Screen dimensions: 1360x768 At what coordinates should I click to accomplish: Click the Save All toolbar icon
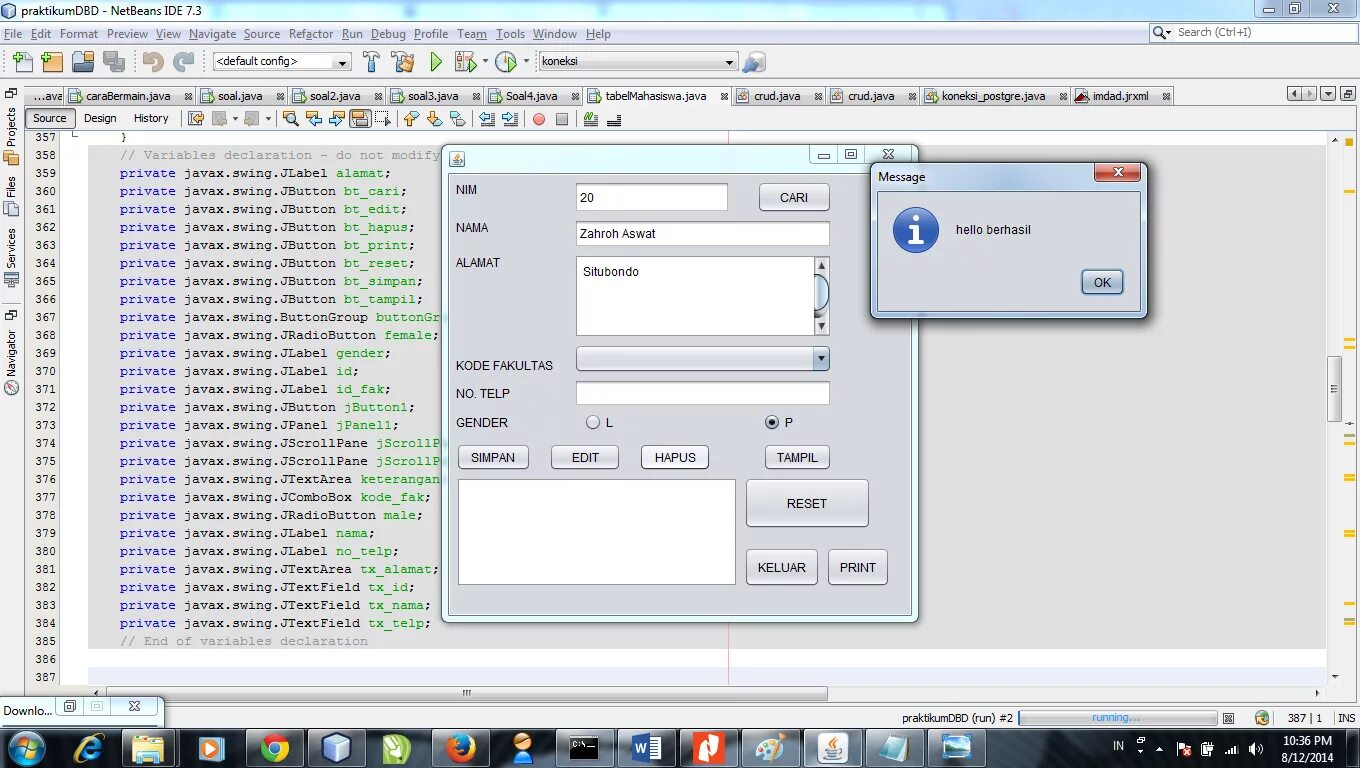(114, 62)
